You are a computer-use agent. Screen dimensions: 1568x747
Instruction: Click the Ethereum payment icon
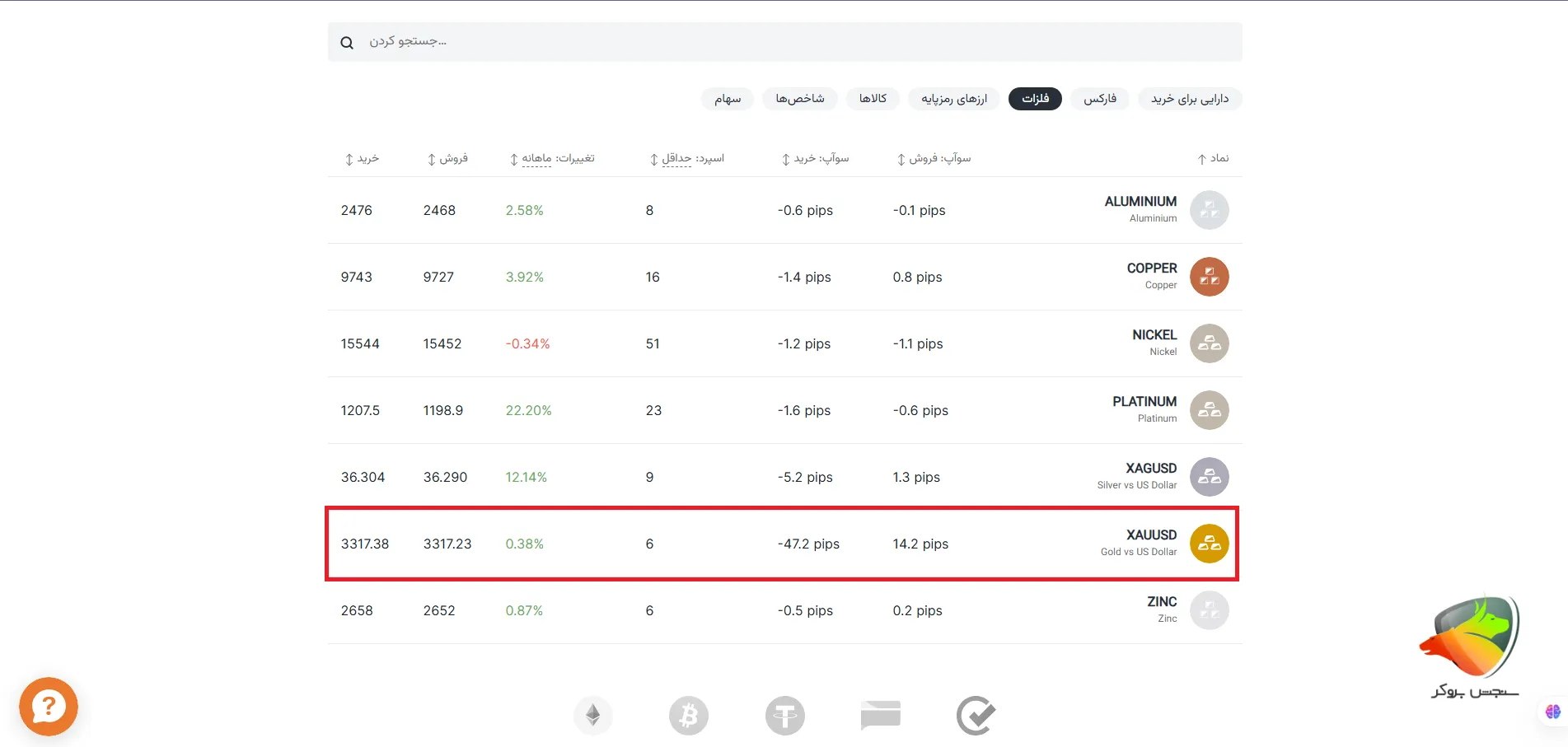(593, 716)
